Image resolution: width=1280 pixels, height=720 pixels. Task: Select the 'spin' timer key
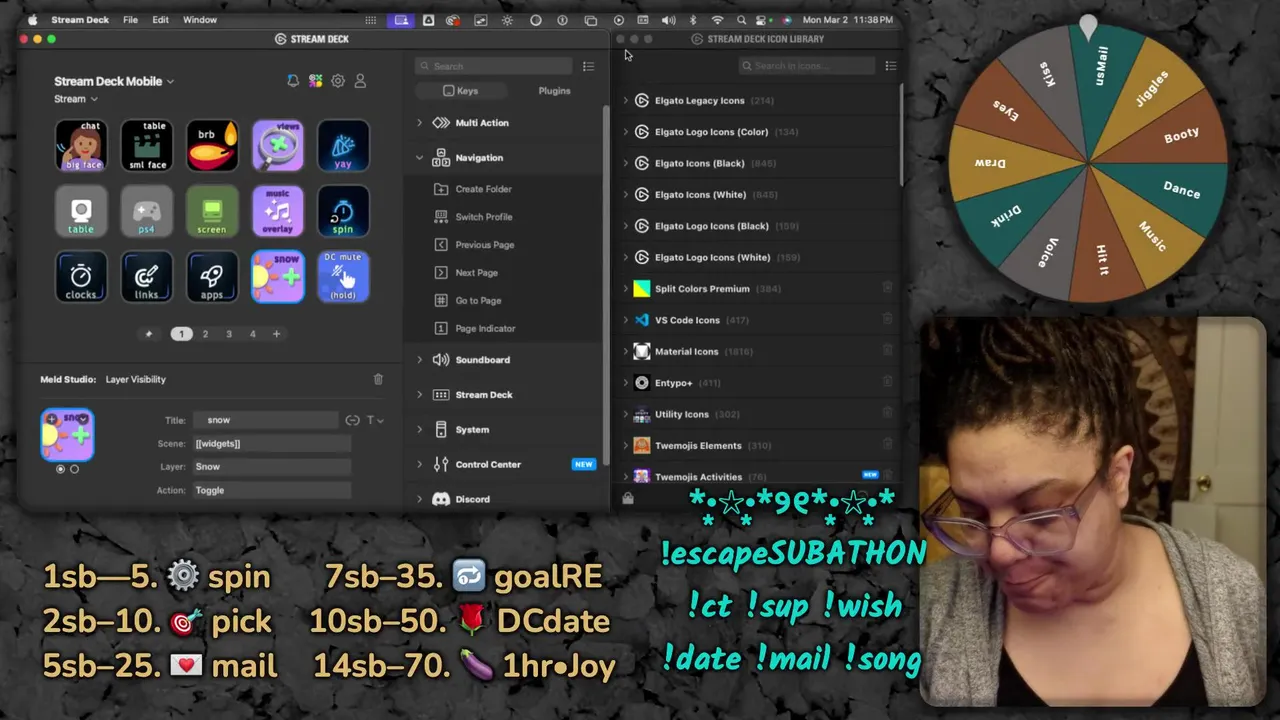point(343,212)
